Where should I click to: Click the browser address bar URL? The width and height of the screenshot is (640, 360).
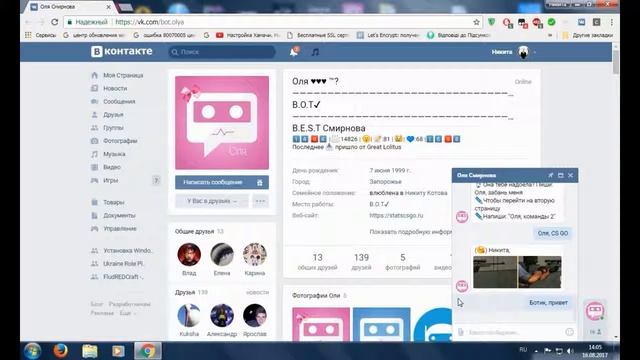[149, 22]
